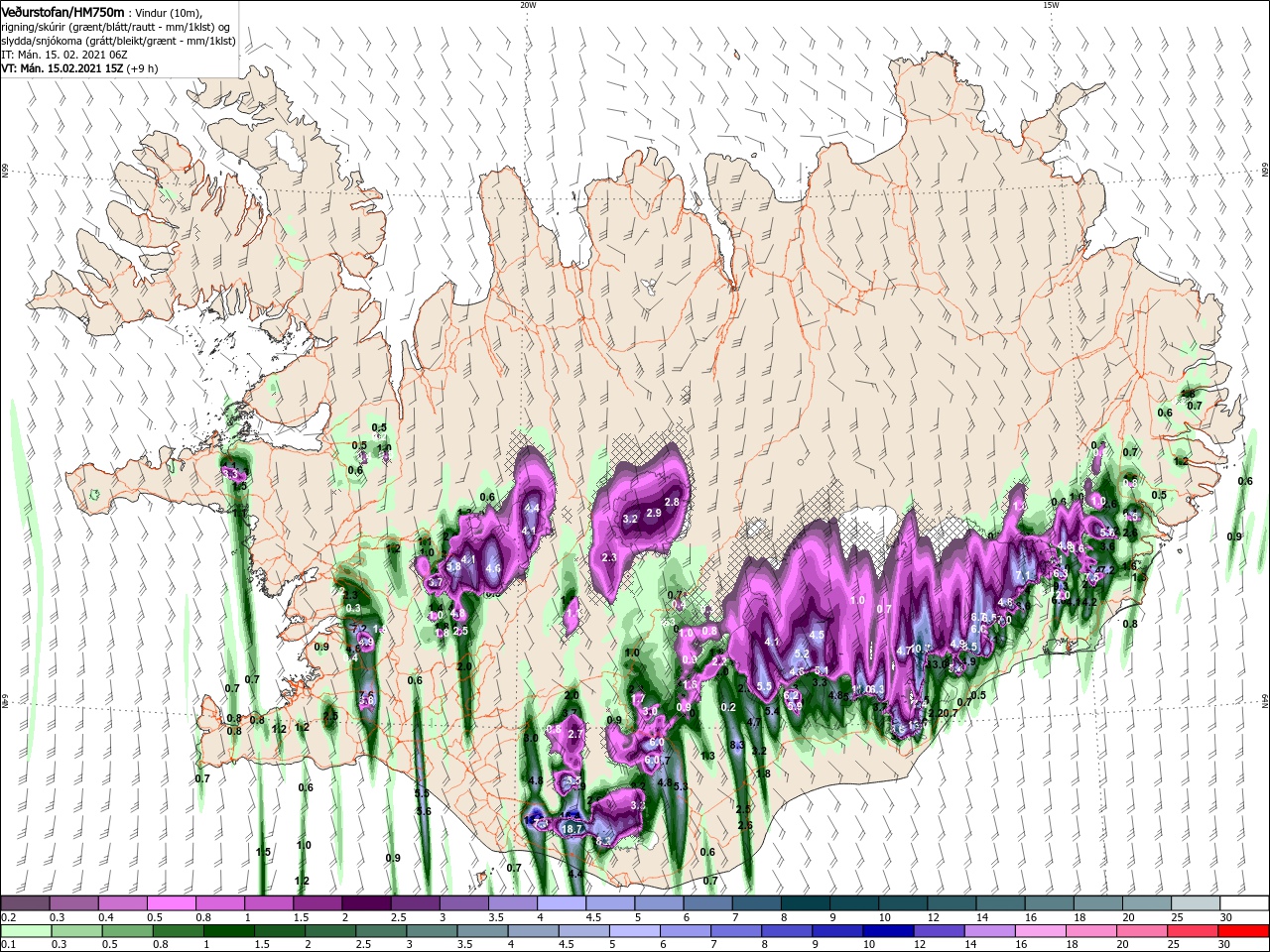Pick lower legend swatch for 16–18

click(1043, 931)
